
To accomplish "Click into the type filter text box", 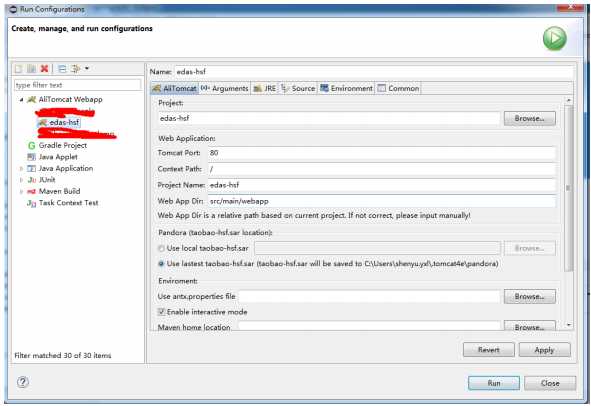I will [78, 85].
